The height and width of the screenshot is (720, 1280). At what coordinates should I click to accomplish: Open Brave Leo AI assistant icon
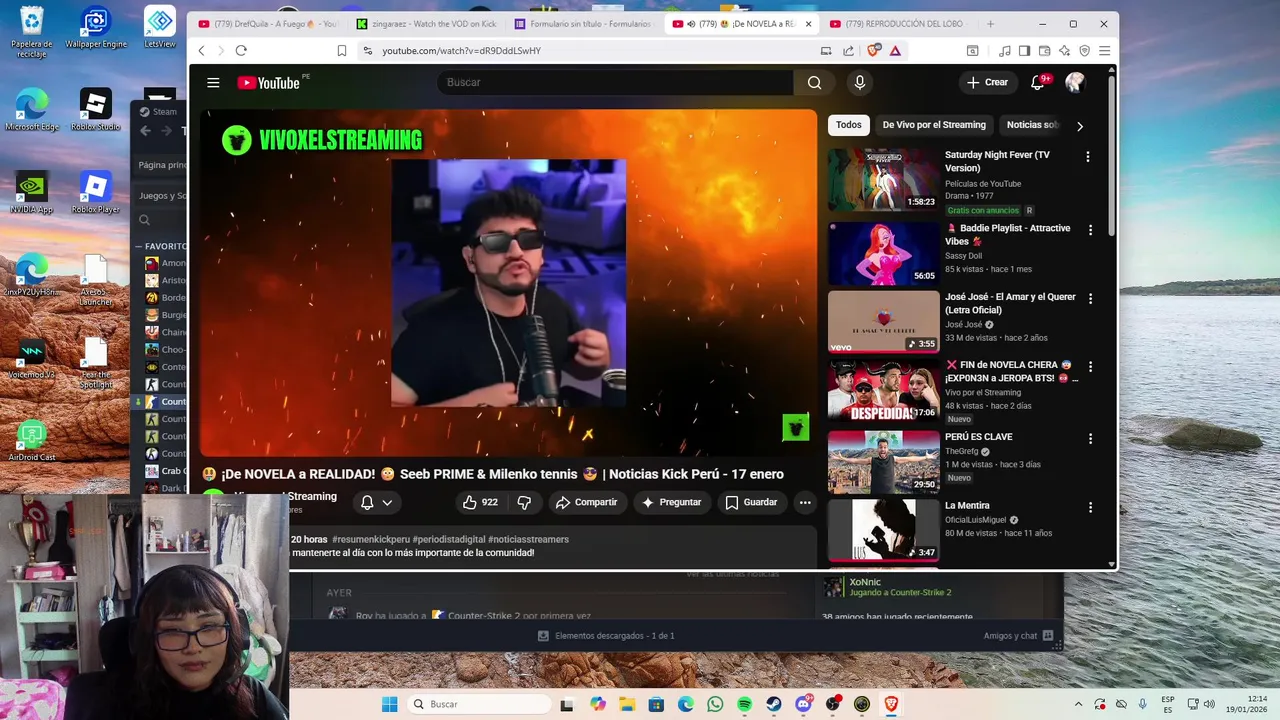[x=1064, y=50]
